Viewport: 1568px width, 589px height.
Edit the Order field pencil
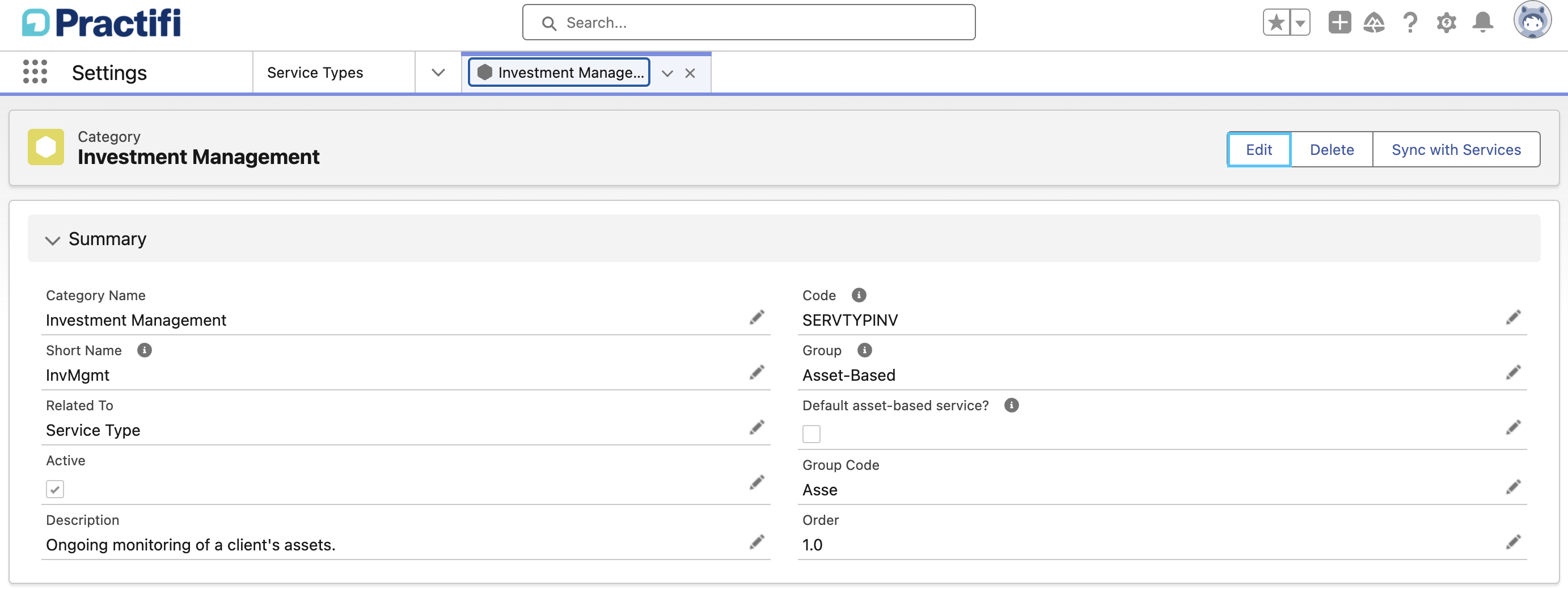coord(1512,542)
